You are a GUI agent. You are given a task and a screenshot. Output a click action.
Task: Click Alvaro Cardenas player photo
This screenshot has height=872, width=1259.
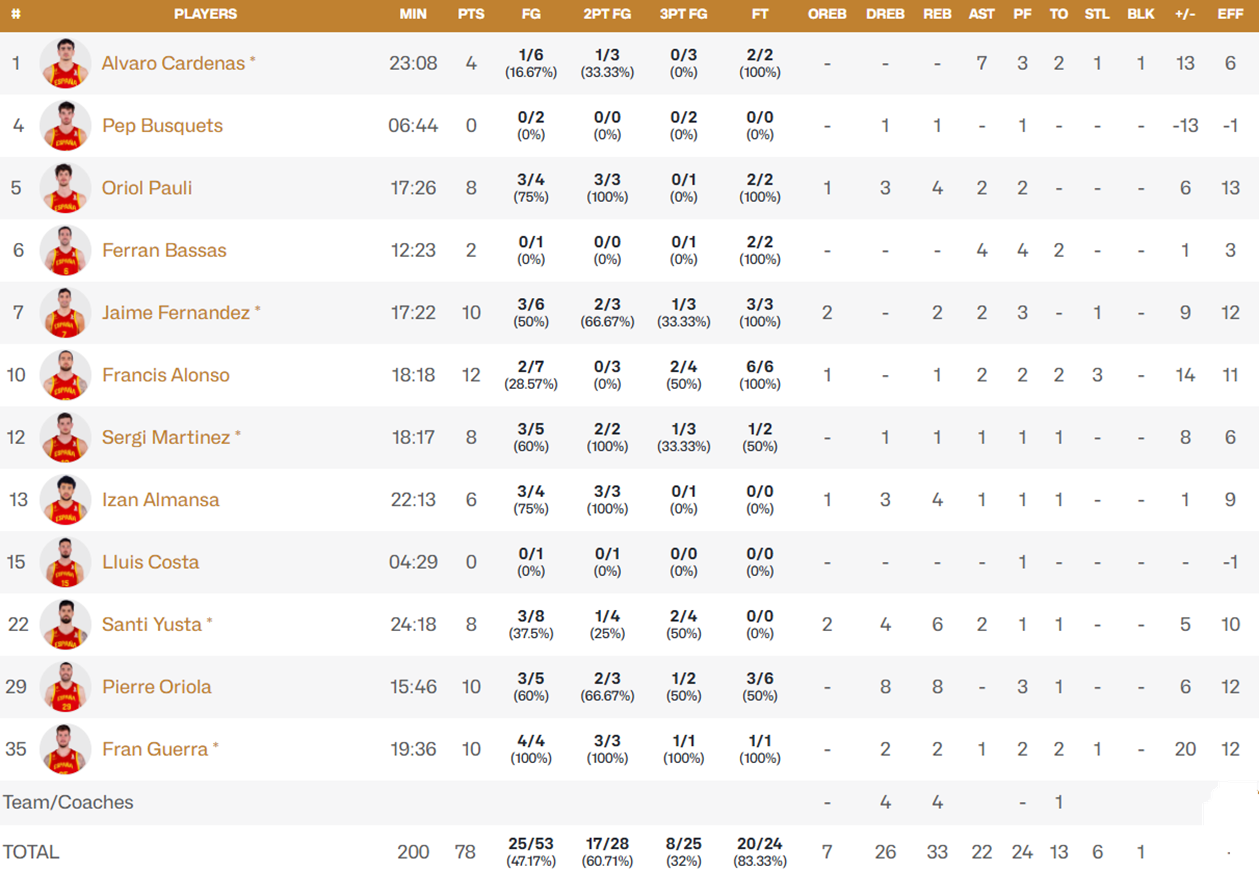tap(65, 63)
